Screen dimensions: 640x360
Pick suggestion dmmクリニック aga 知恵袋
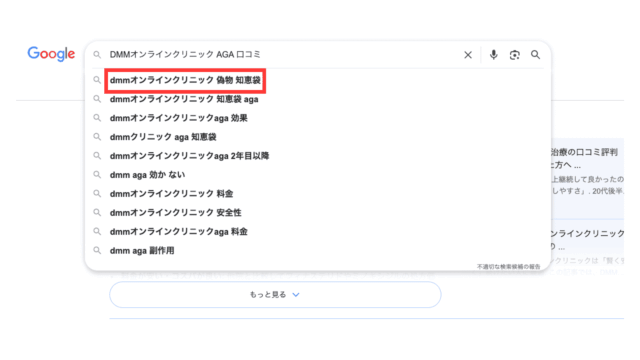(163, 137)
